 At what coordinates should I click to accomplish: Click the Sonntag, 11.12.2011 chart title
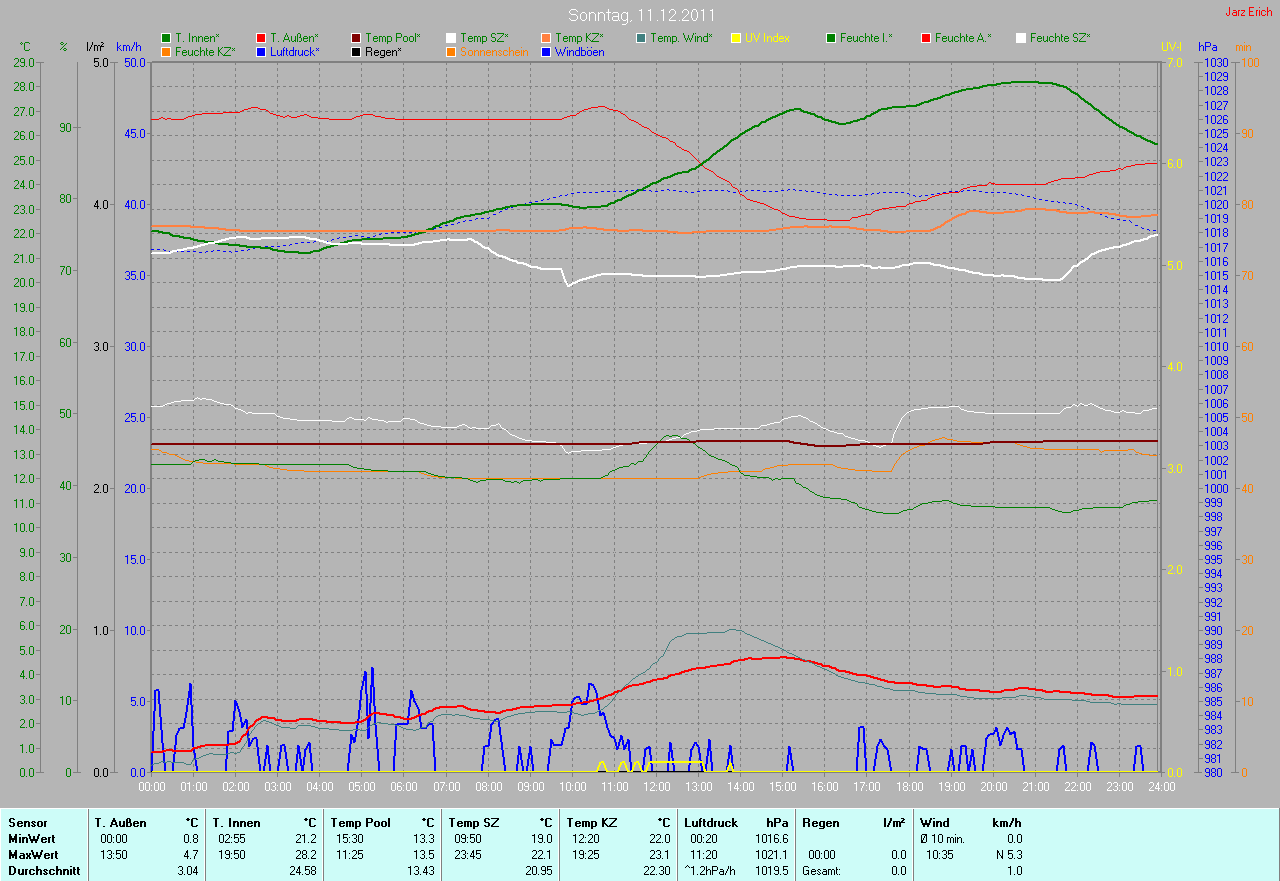tap(640, 15)
